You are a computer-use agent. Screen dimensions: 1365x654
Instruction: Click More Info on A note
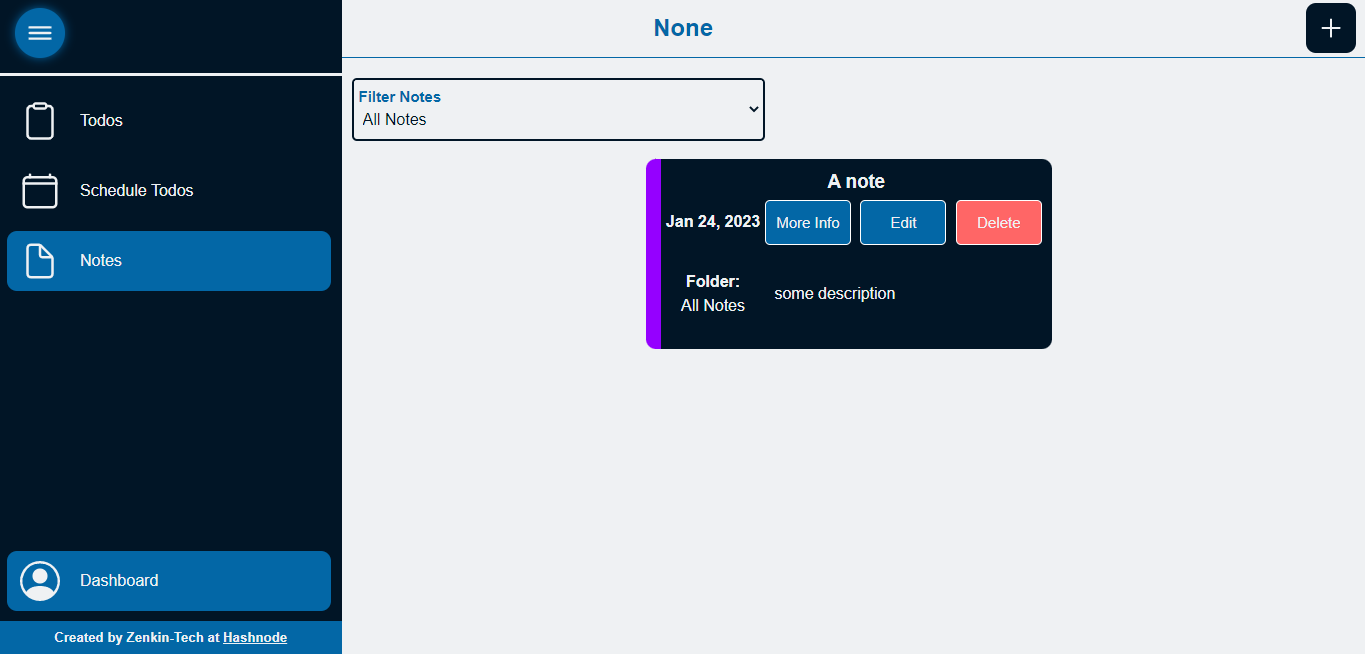808,222
